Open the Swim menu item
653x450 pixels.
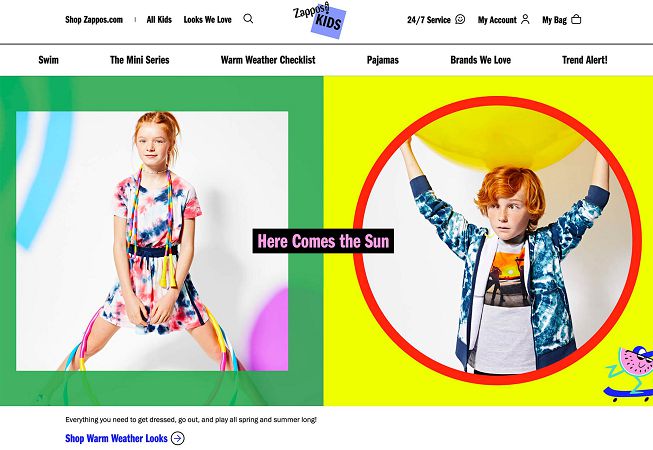tap(48, 60)
